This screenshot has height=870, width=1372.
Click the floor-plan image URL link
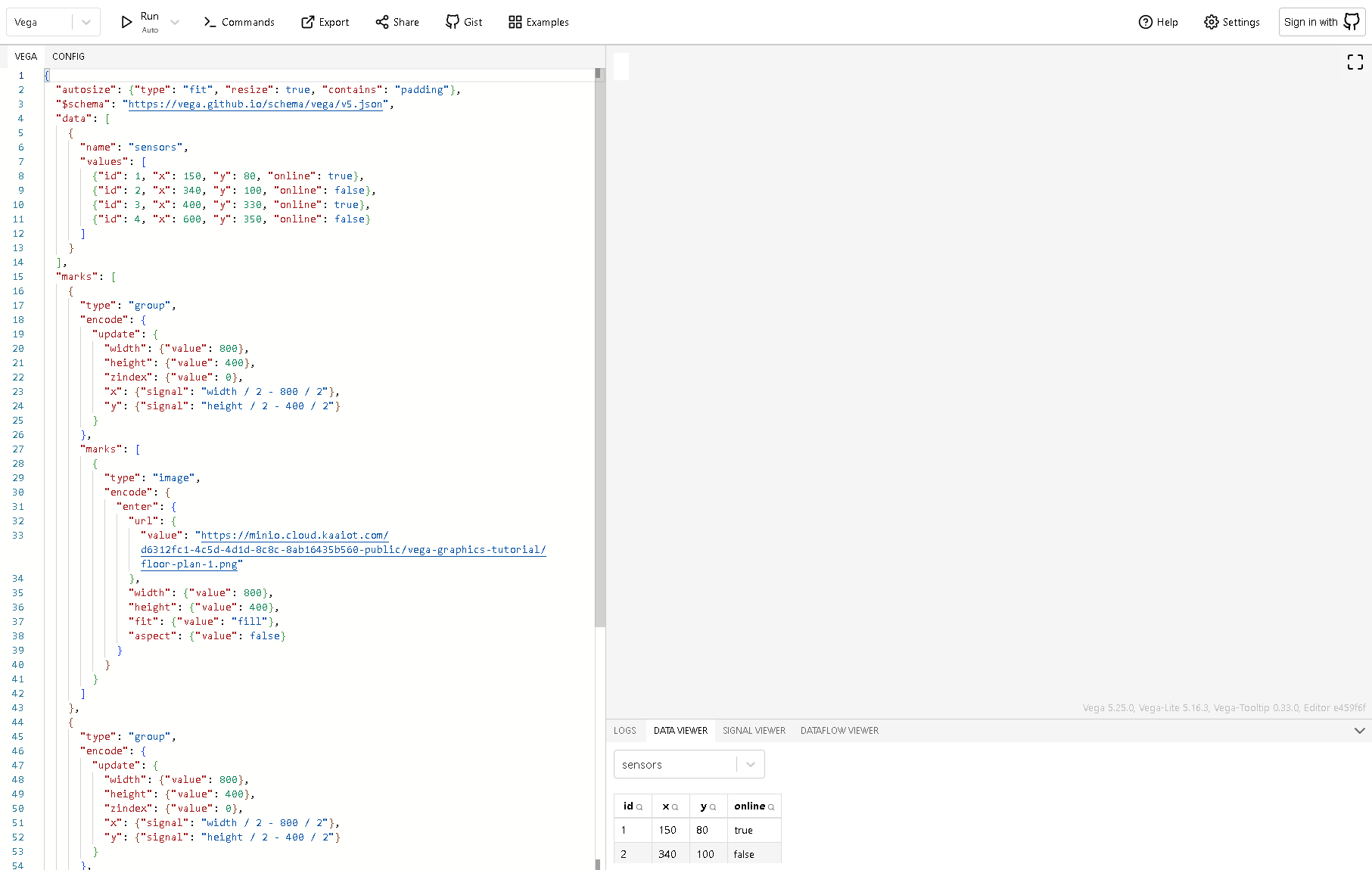tap(343, 550)
